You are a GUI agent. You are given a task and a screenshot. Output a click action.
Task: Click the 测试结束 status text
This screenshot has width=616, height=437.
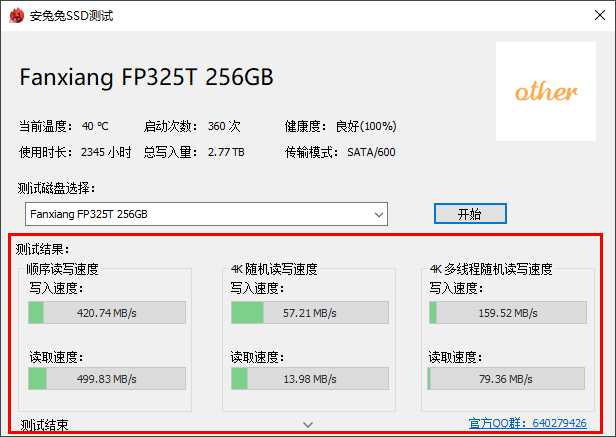pos(45,425)
